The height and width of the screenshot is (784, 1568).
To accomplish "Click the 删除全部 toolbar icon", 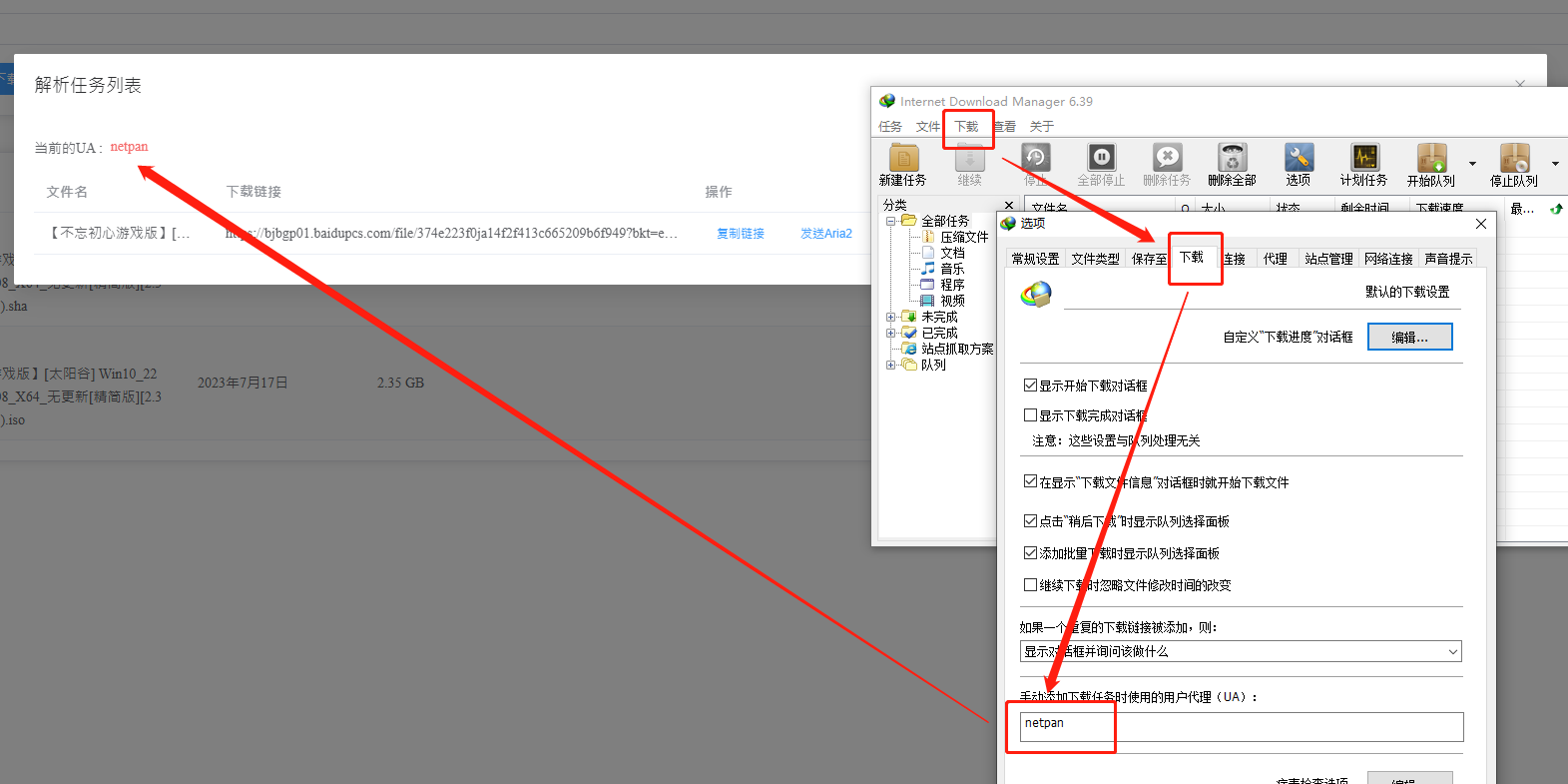I will [x=1232, y=164].
